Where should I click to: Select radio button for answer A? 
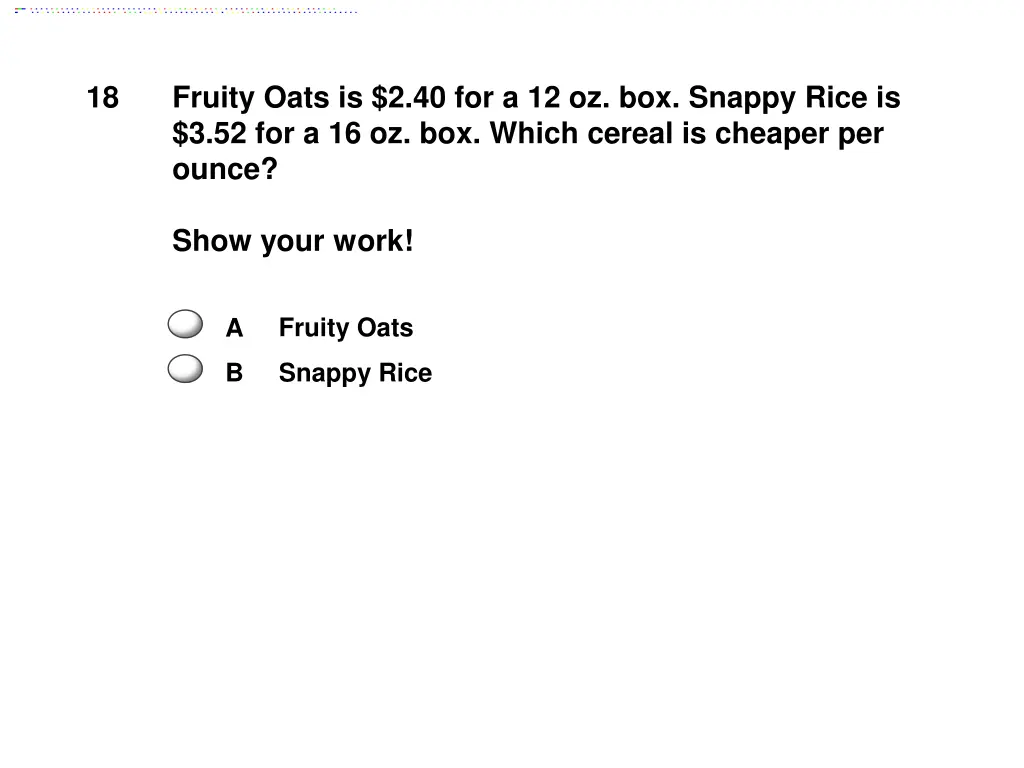[185, 324]
